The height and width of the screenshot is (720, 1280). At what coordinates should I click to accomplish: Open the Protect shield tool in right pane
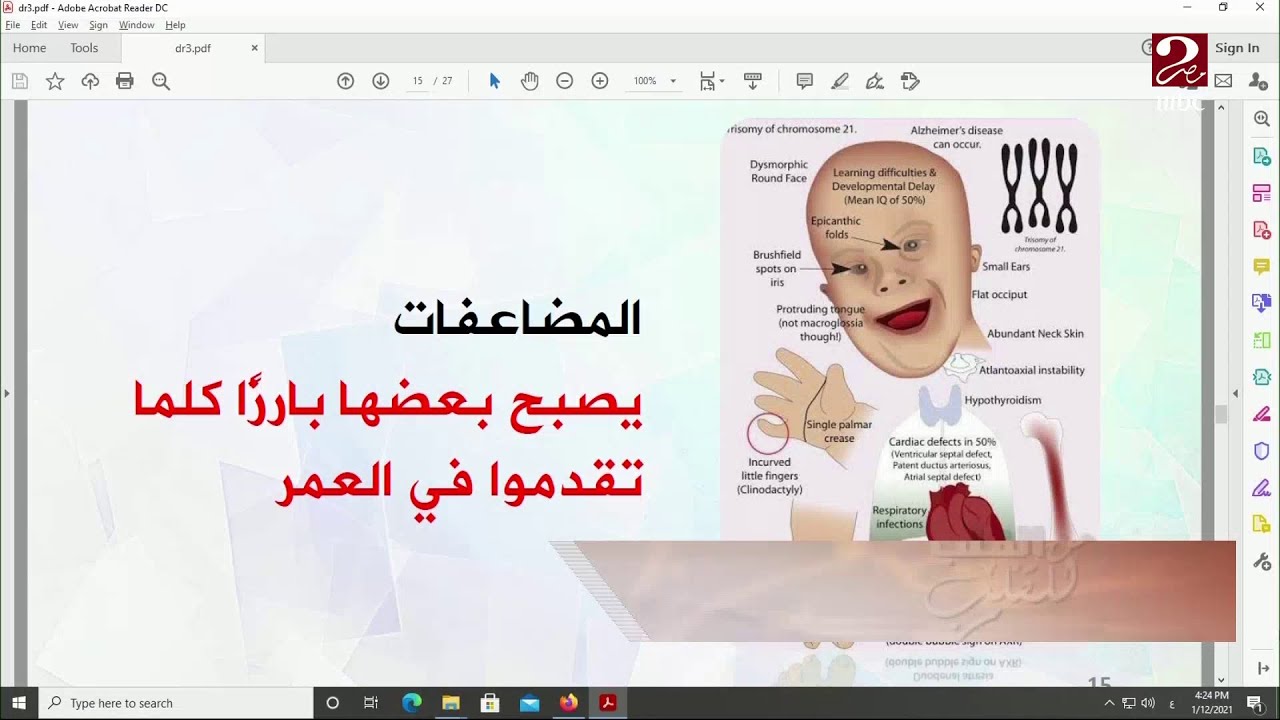(x=1261, y=451)
